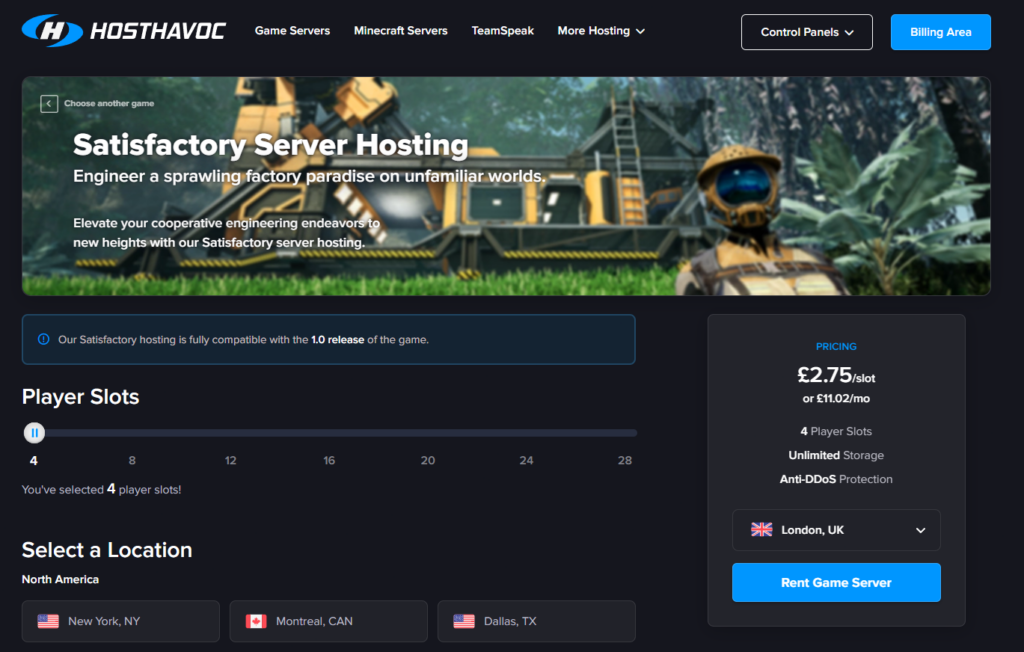Choose Dallas, TX as the server location
This screenshot has width=1024, height=652.
tap(536, 621)
